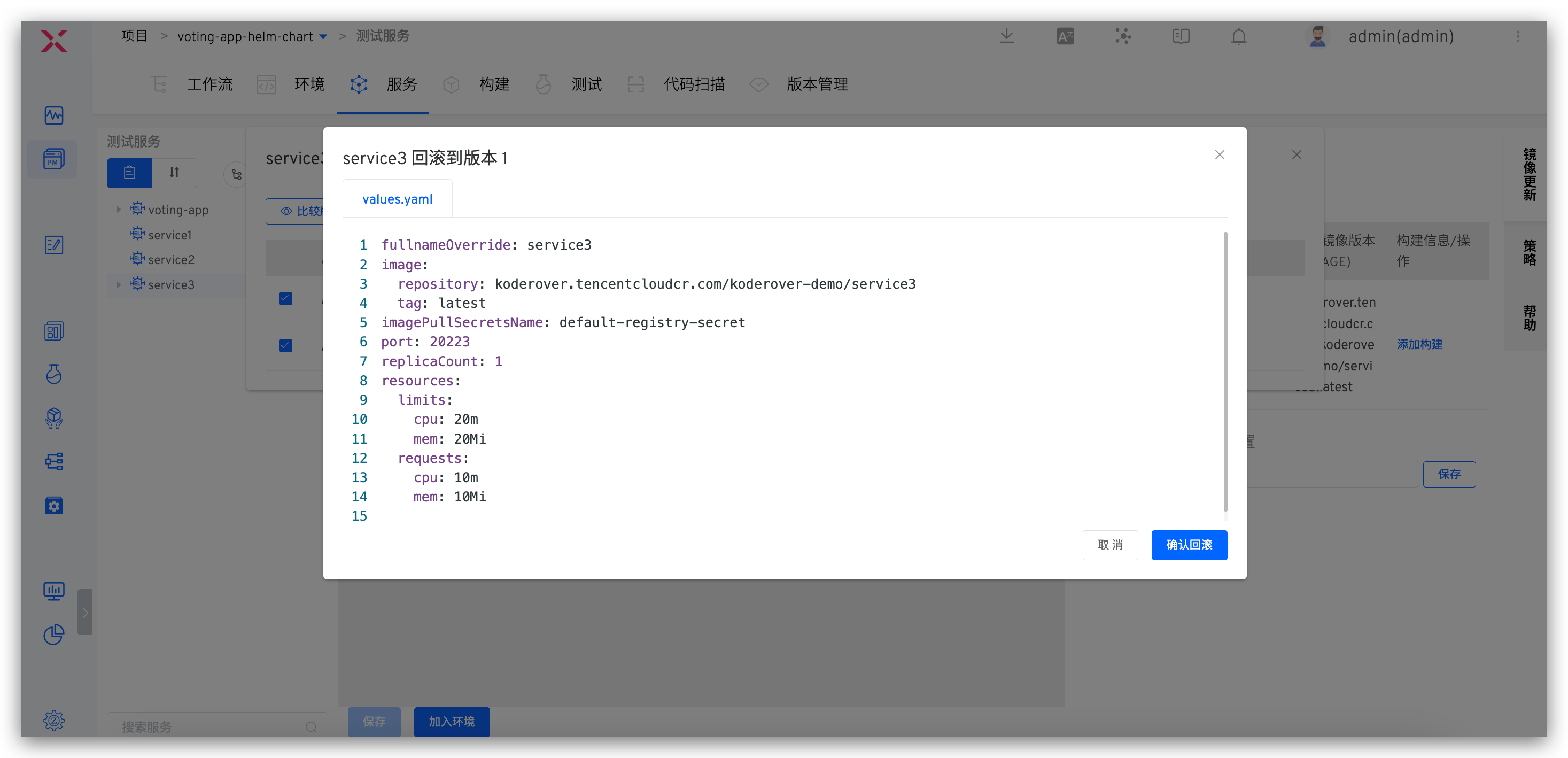Confirm rollback with 确认回滚 button
Screen dimensions: 1568x758
[x=1189, y=544]
